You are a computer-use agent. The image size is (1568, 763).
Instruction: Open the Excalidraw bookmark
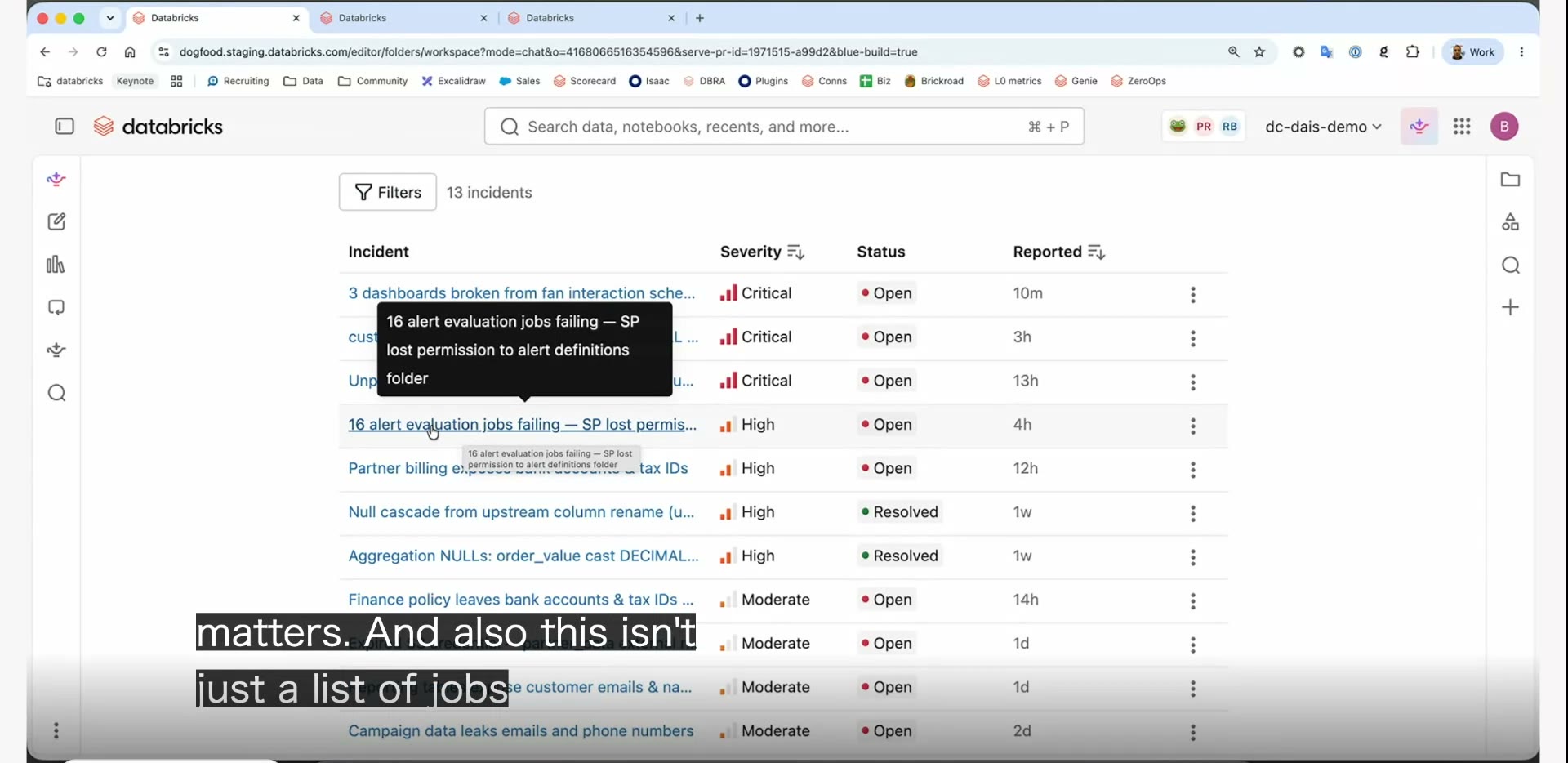[x=454, y=82]
